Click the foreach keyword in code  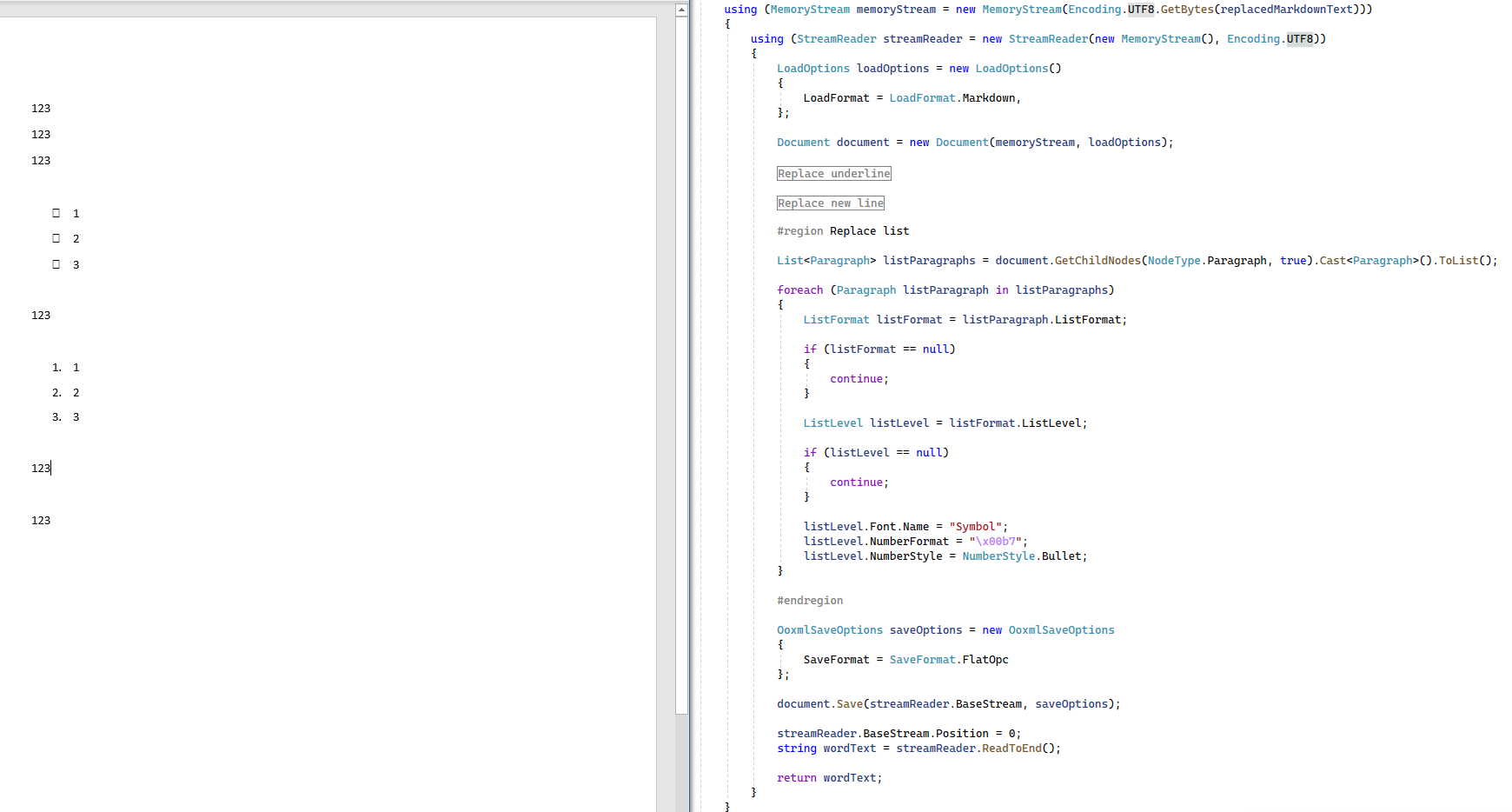click(x=799, y=290)
